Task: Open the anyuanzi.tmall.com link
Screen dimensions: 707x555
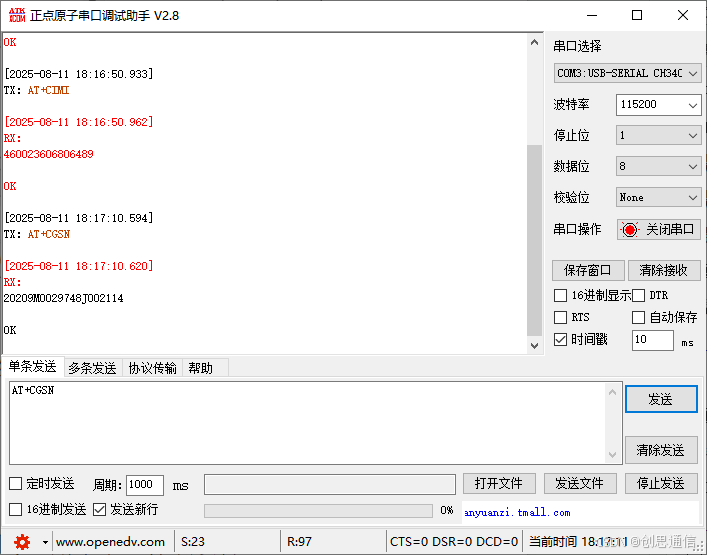Action: [517, 513]
